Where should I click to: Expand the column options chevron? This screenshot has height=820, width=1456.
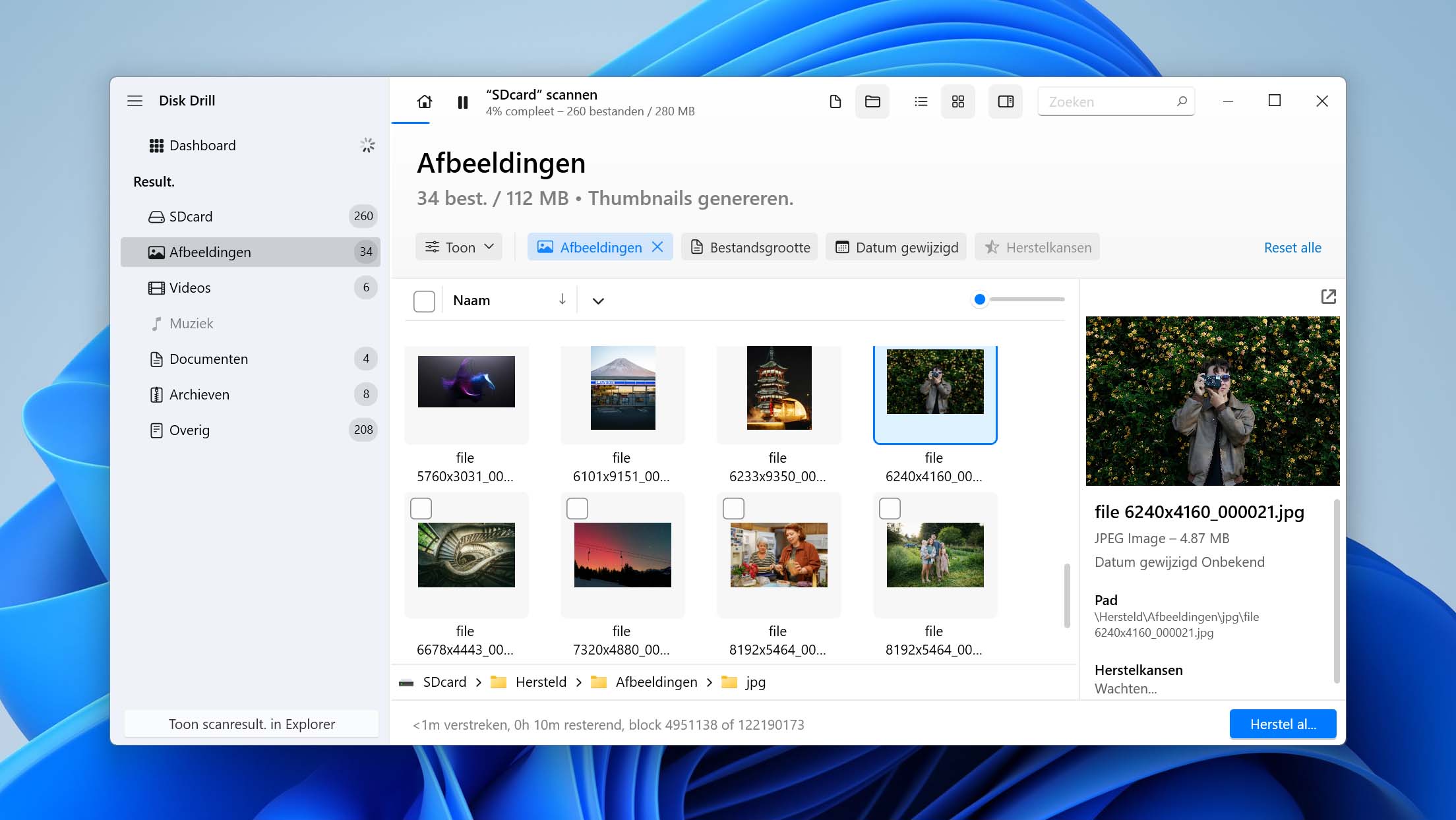click(598, 301)
